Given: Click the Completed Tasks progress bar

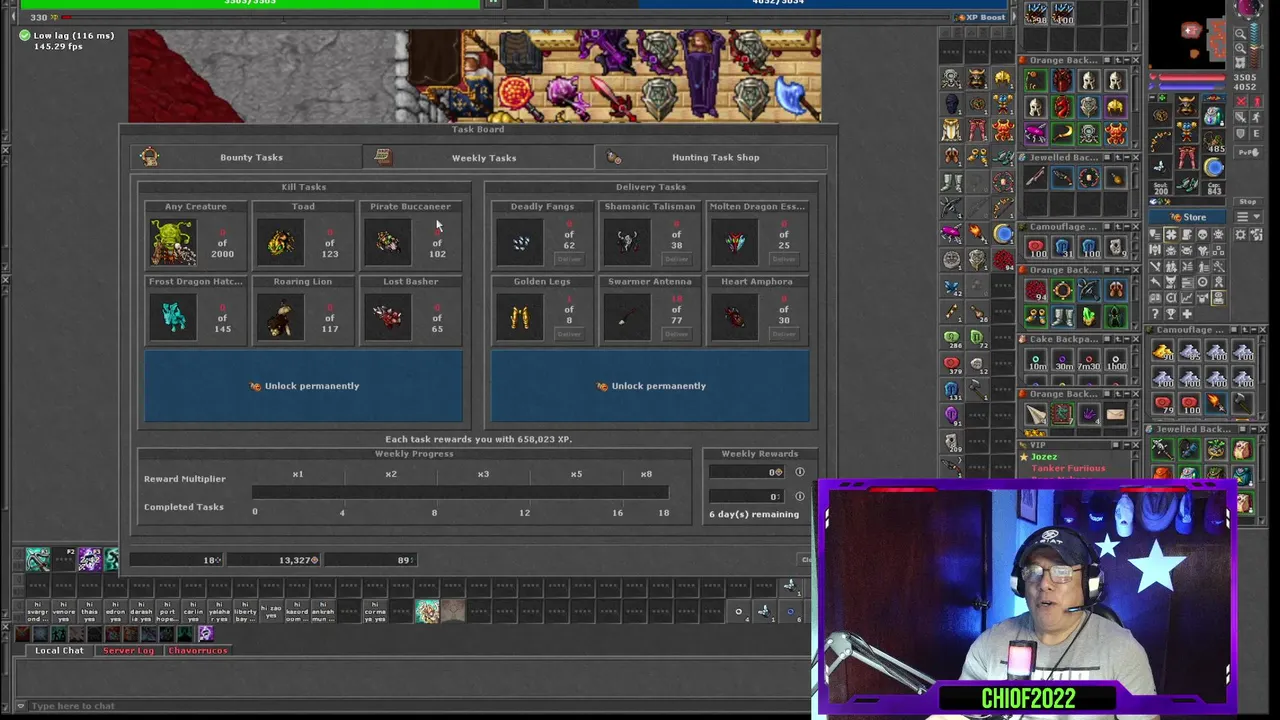Looking at the screenshot, I should point(460,493).
